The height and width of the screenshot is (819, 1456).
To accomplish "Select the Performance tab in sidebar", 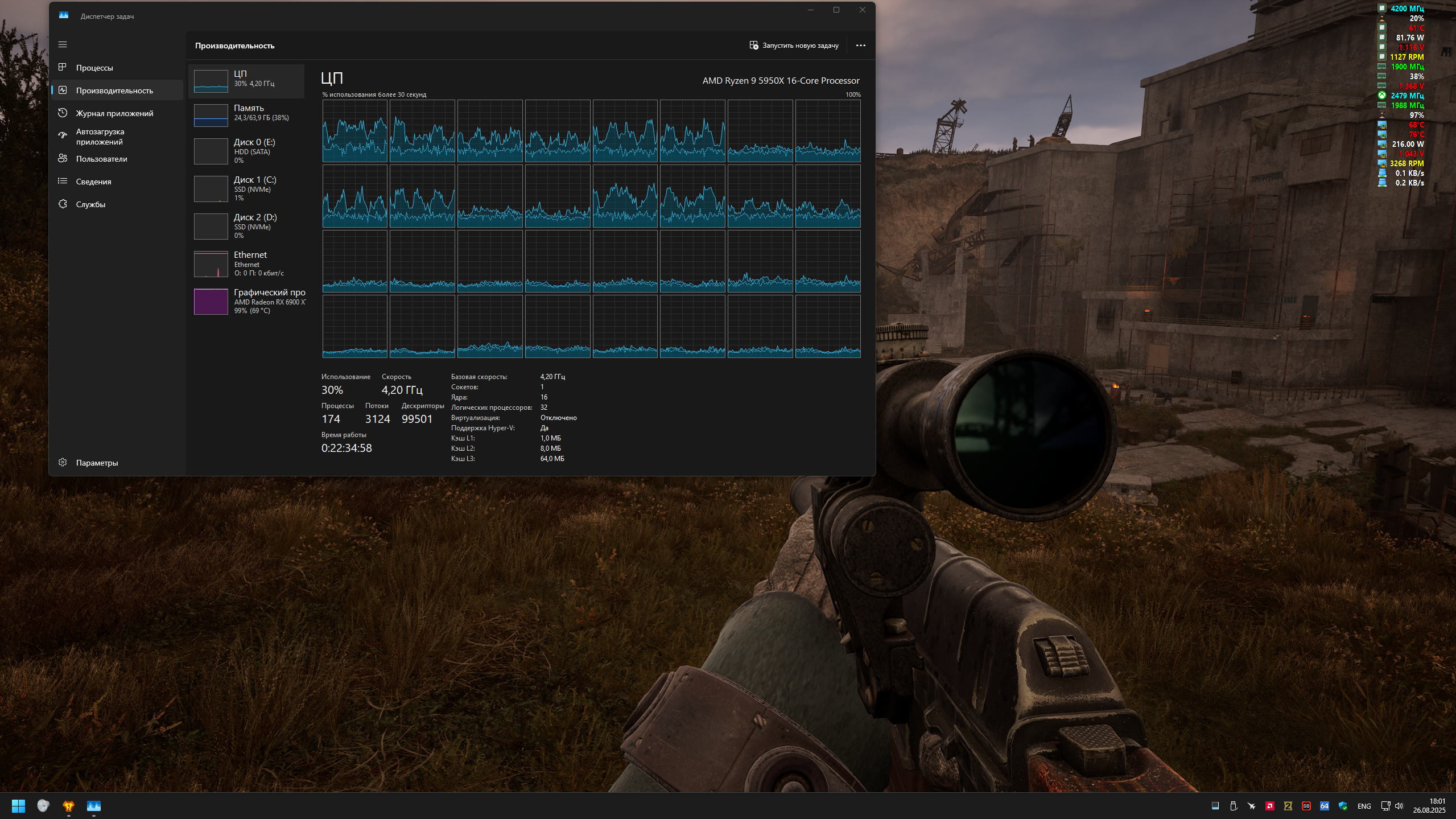I will 114,90.
